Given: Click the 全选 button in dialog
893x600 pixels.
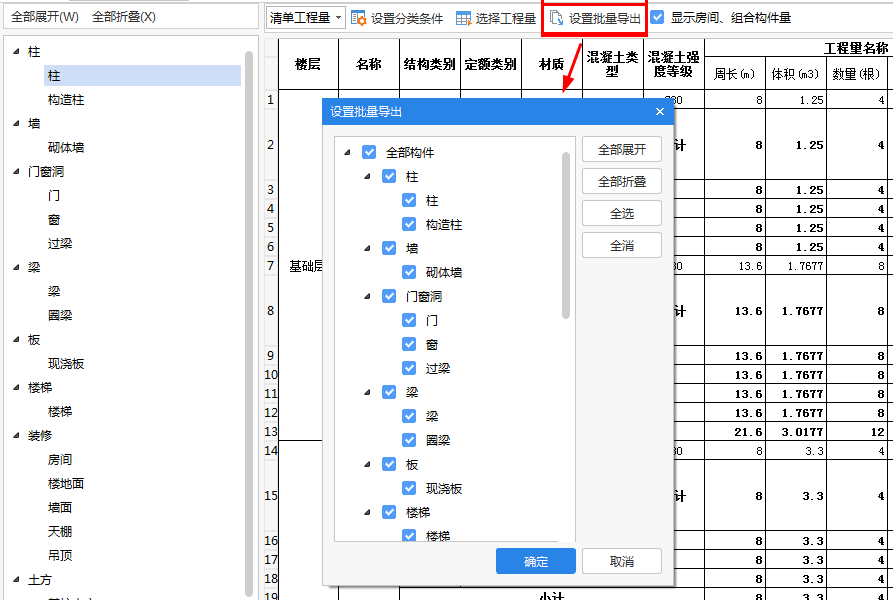Looking at the screenshot, I should 621,213.
